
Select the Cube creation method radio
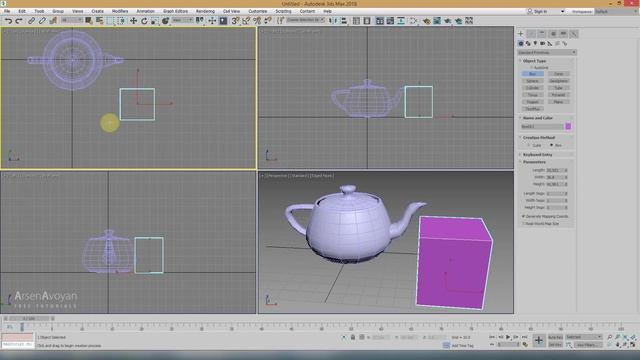pos(529,145)
